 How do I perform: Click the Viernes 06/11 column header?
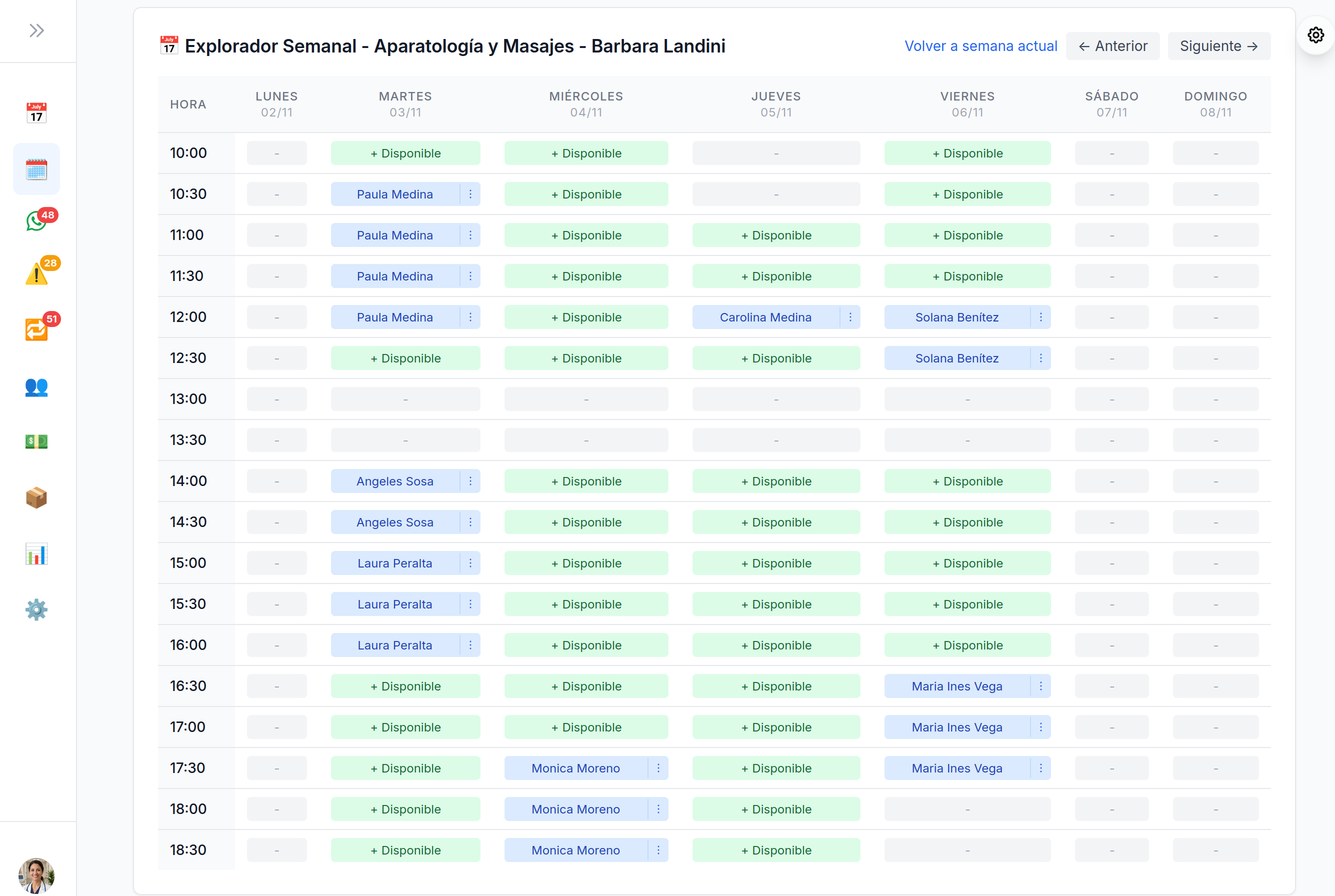967,104
